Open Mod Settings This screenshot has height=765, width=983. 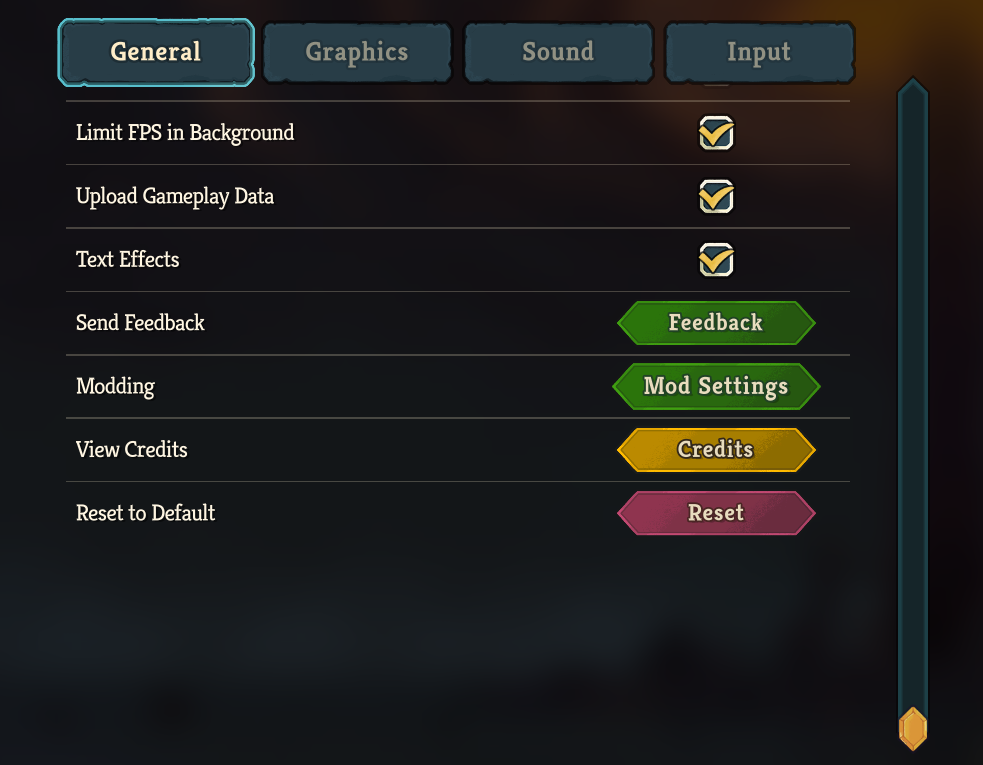tap(716, 386)
